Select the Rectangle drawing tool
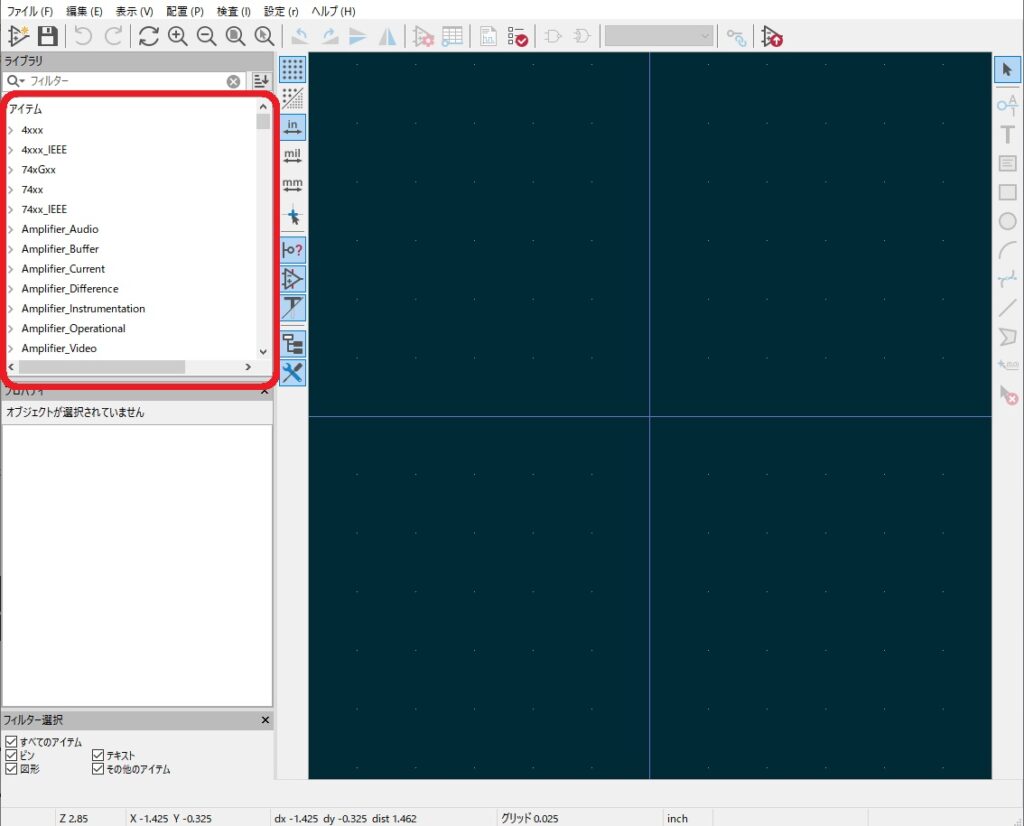The height and width of the screenshot is (826, 1024). (x=1007, y=192)
